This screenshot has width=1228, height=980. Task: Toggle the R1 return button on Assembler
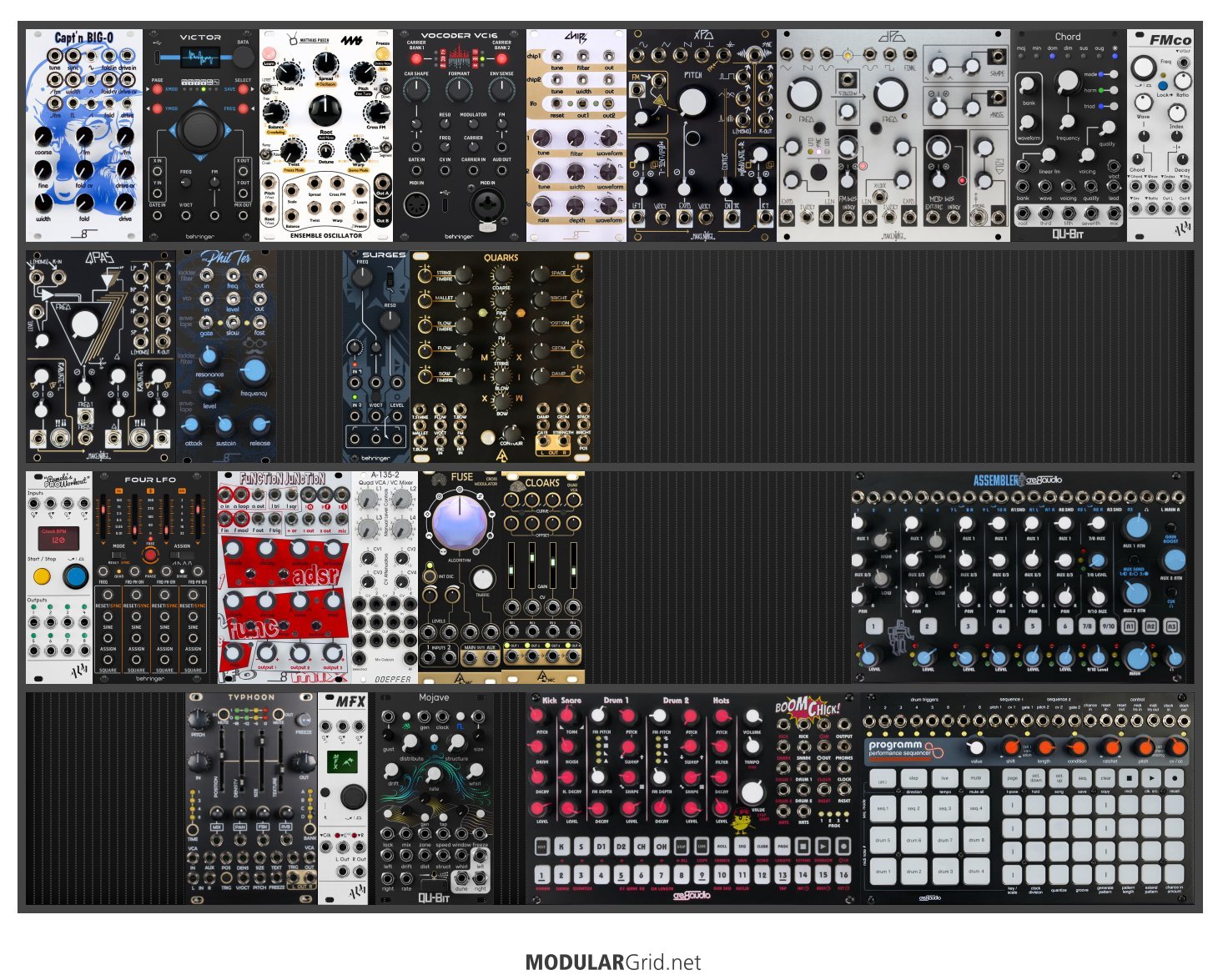coord(1130,626)
